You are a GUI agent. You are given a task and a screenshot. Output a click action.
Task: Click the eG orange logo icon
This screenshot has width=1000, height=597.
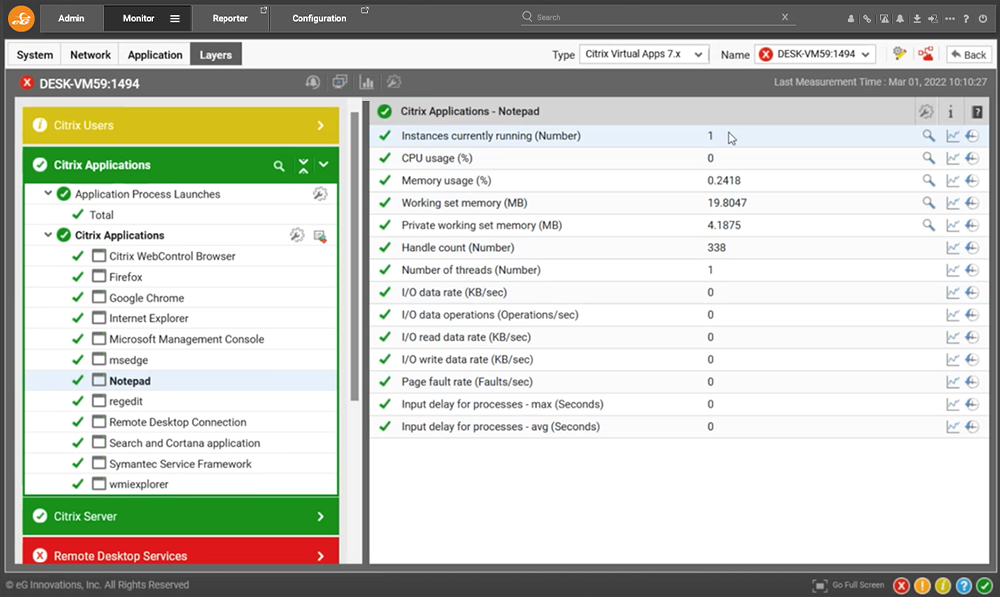coord(21,18)
